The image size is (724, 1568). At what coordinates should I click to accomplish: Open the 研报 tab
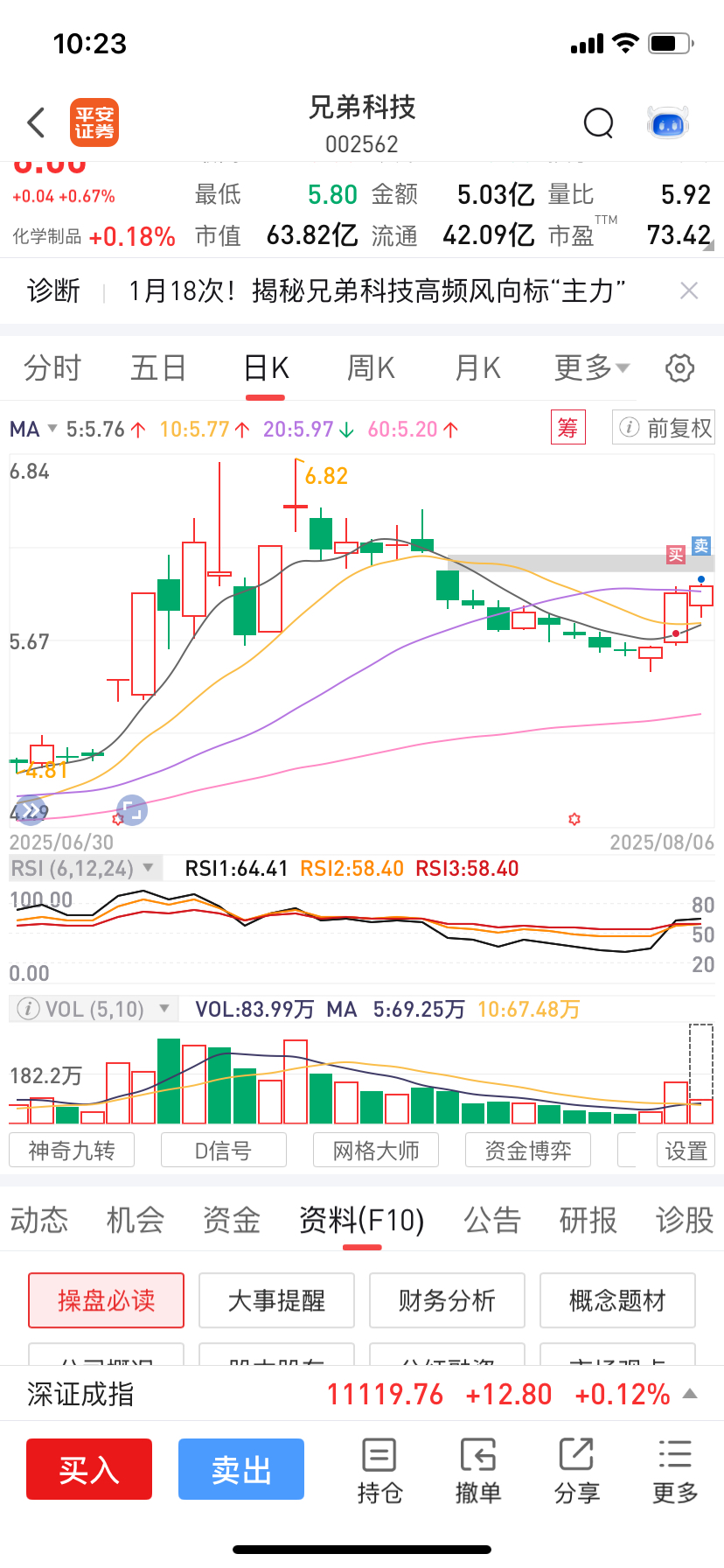pyautogui.click(x=588, y=1220)
